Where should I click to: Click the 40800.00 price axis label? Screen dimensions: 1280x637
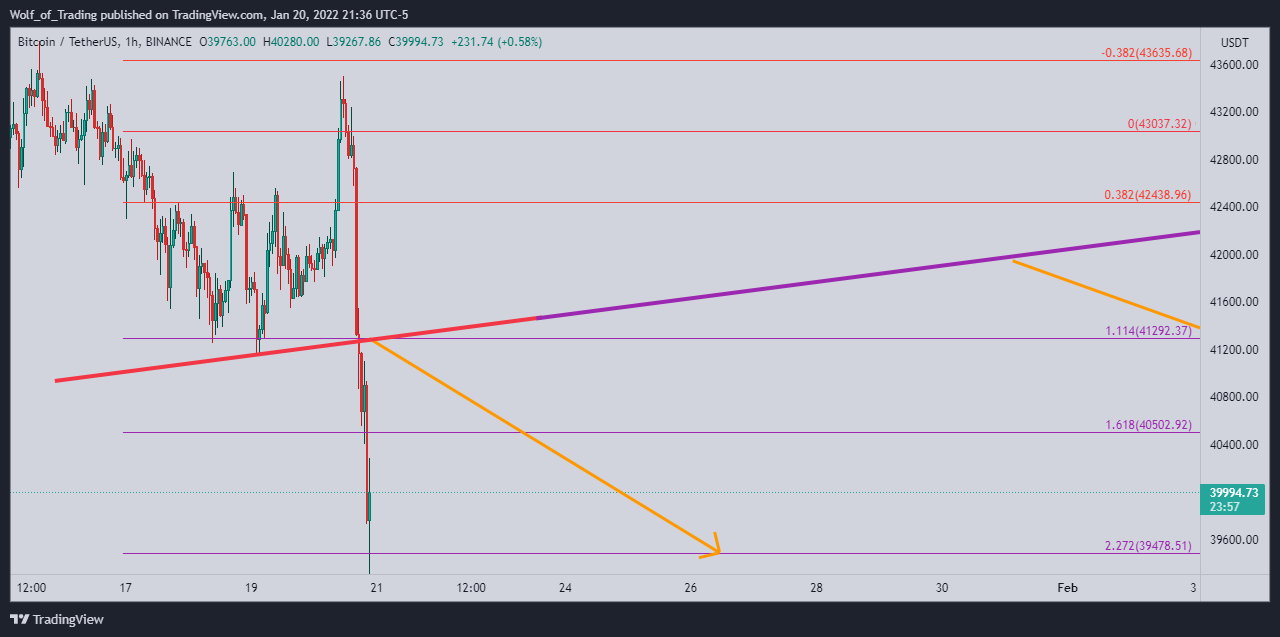pos(1233,397)
